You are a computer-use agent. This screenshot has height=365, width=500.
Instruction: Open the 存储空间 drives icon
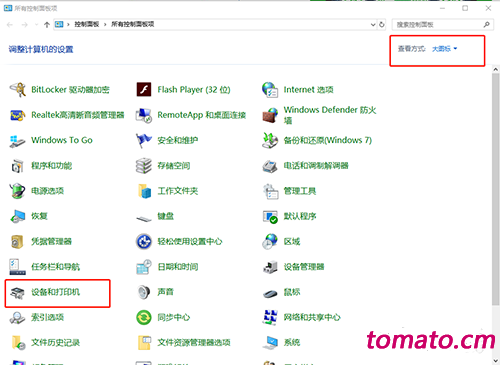pyautogui.click(x=144, y=166)
